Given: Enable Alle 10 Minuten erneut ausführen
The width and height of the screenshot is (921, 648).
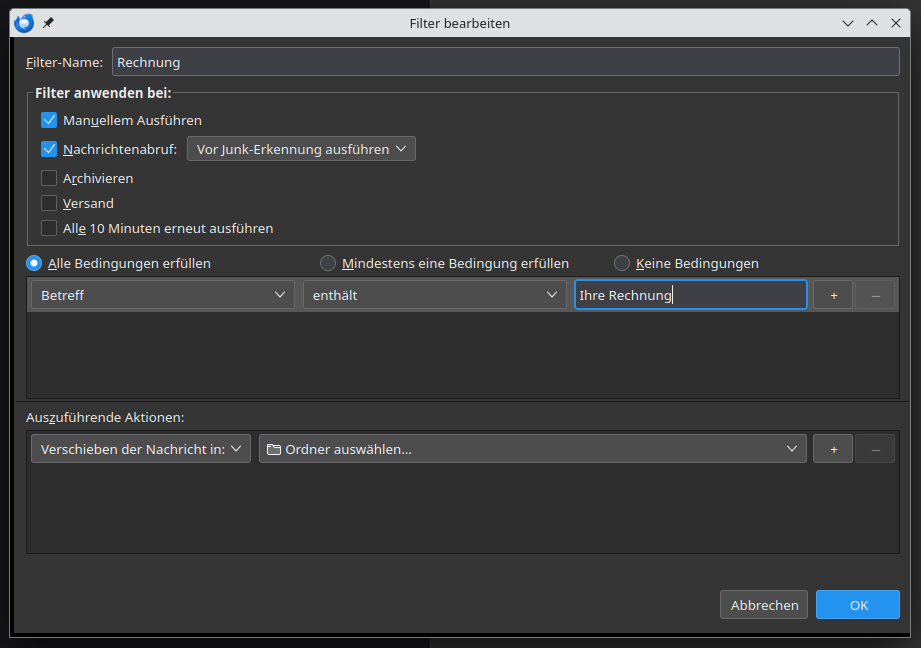Looking at the screenshot, I should [49, 228].
